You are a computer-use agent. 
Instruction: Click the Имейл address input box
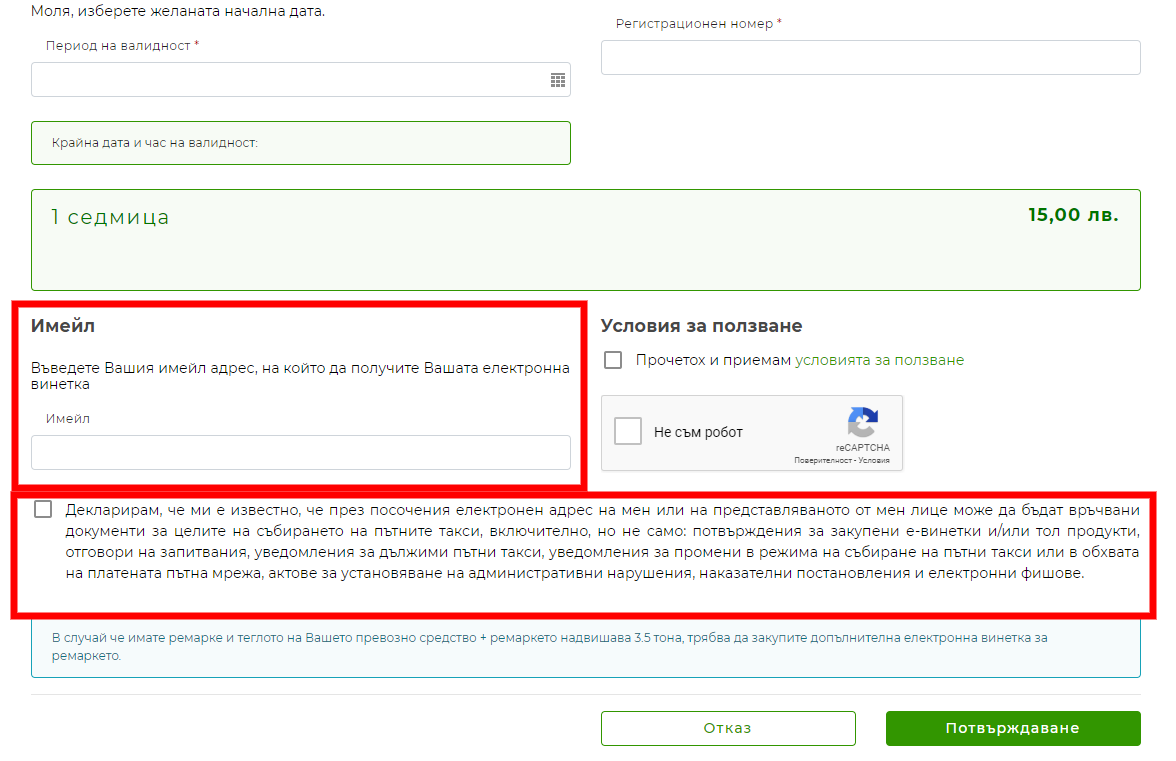coord(300,452)
